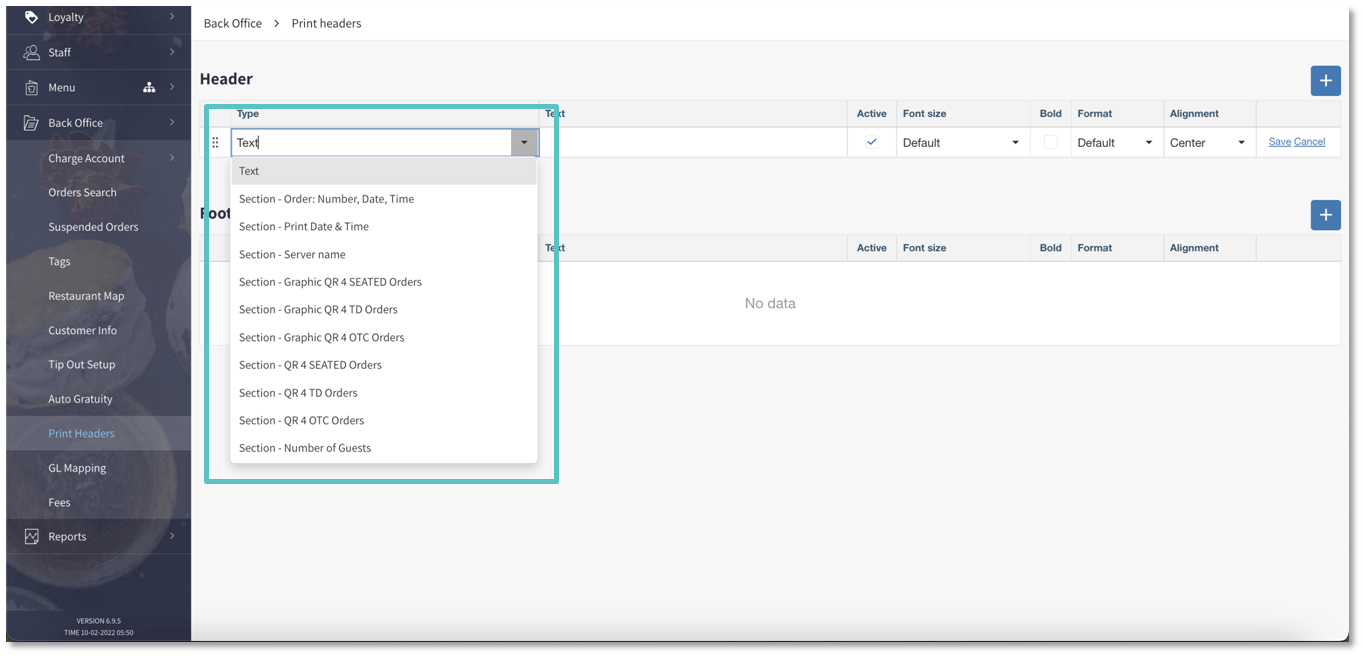
Task: Click the plus button to add a Footer row
Action: coord(1325,214)
